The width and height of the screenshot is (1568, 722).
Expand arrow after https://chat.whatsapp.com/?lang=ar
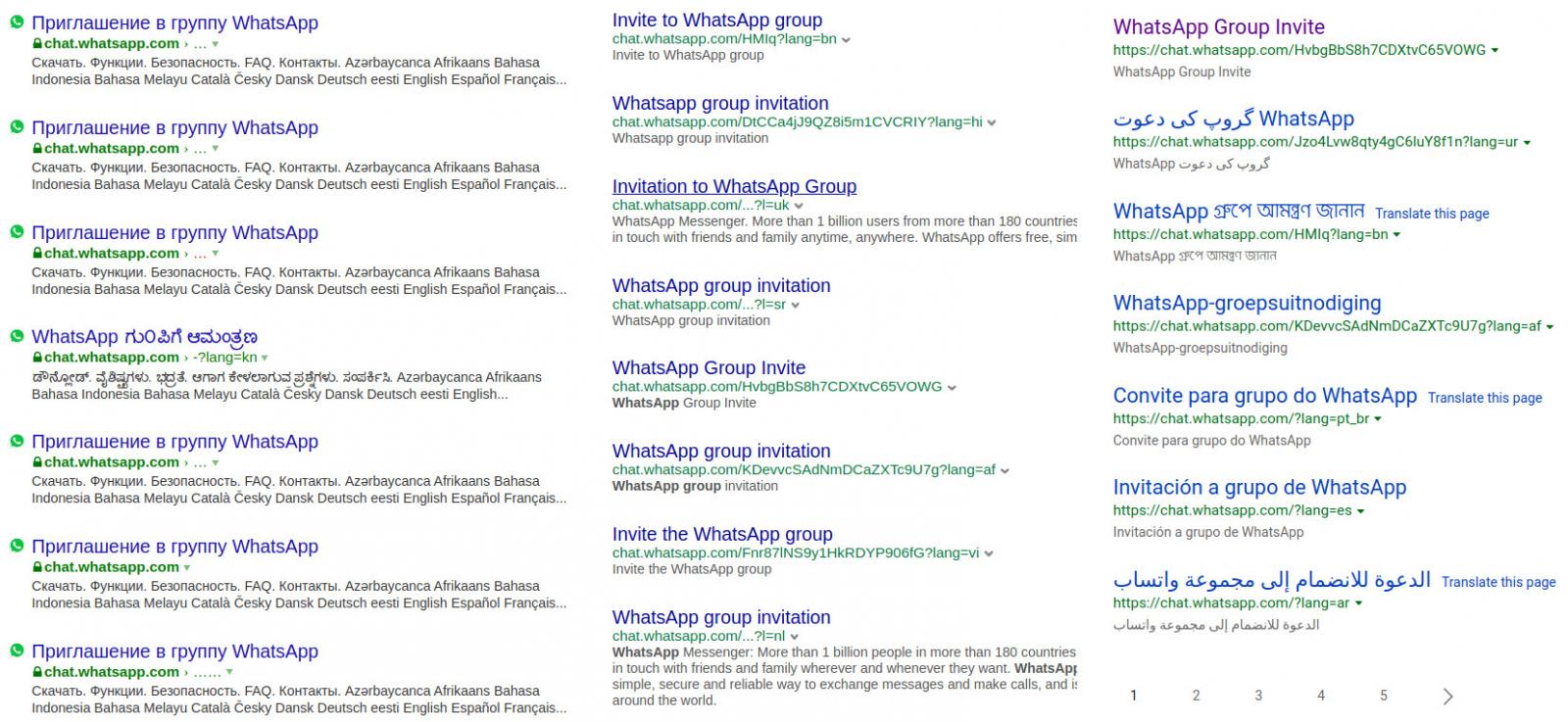[x=1358, y=603]
